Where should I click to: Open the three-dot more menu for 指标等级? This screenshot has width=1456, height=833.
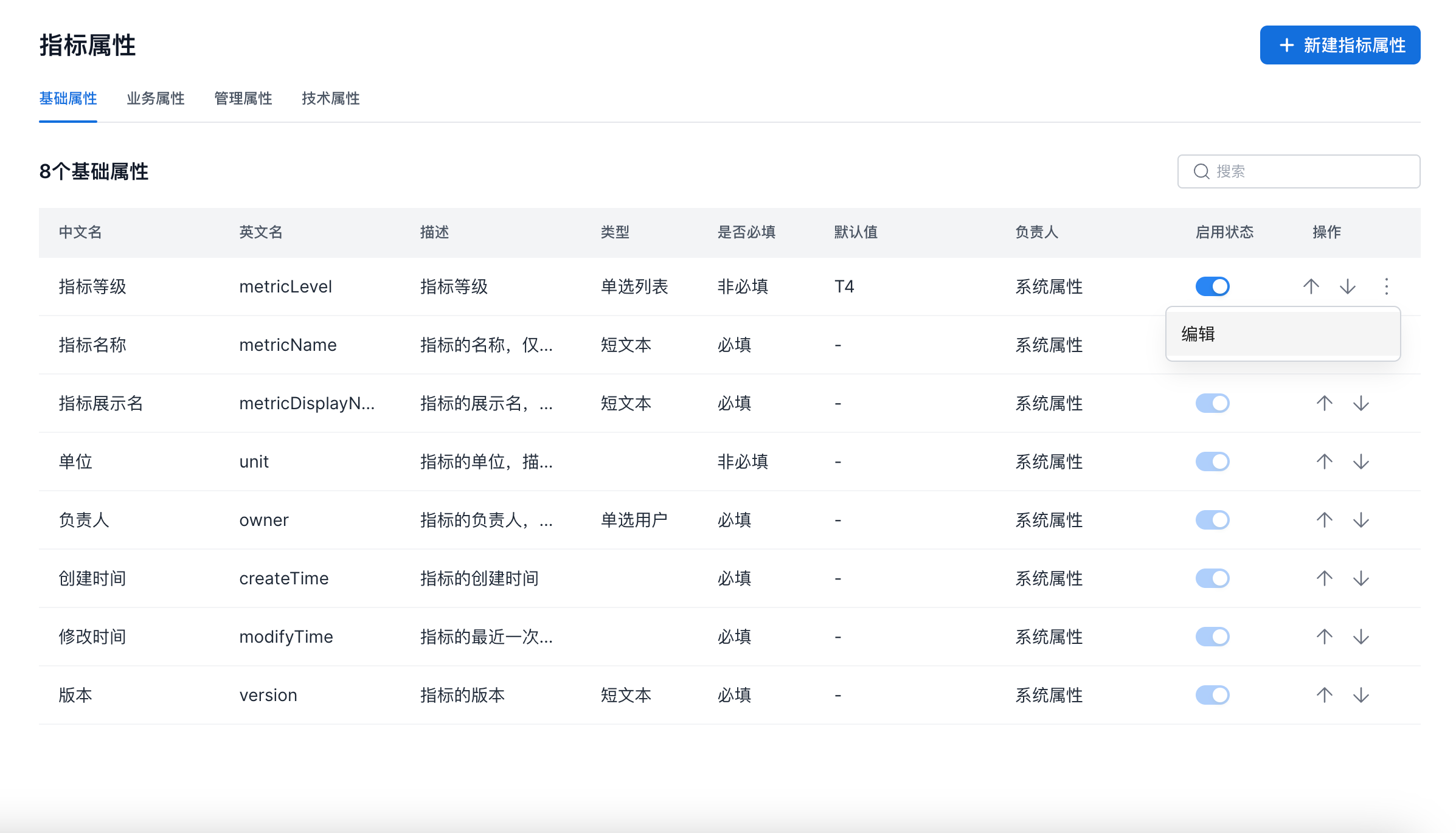(1386, 286)
